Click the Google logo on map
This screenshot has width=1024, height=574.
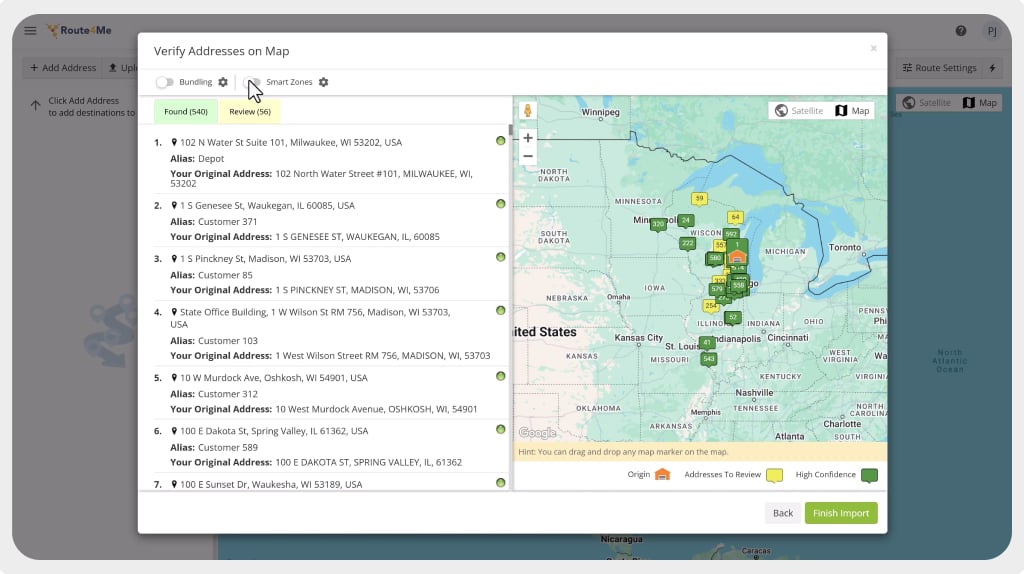(x=537, y=433)
